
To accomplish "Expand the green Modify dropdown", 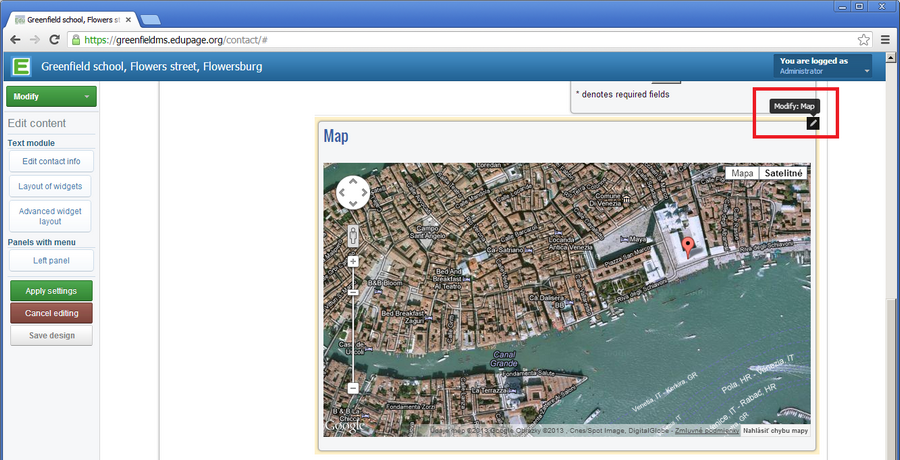I will 50,96.
